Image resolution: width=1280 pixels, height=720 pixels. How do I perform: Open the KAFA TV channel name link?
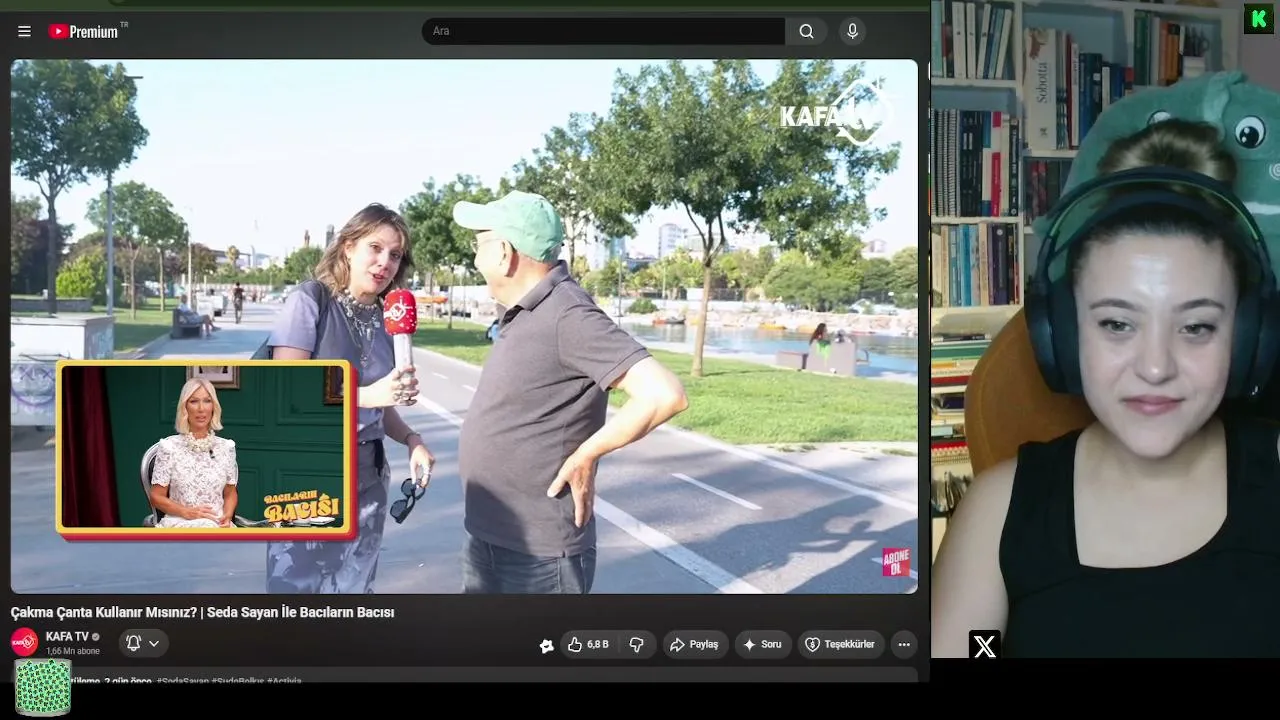point(68,637)
